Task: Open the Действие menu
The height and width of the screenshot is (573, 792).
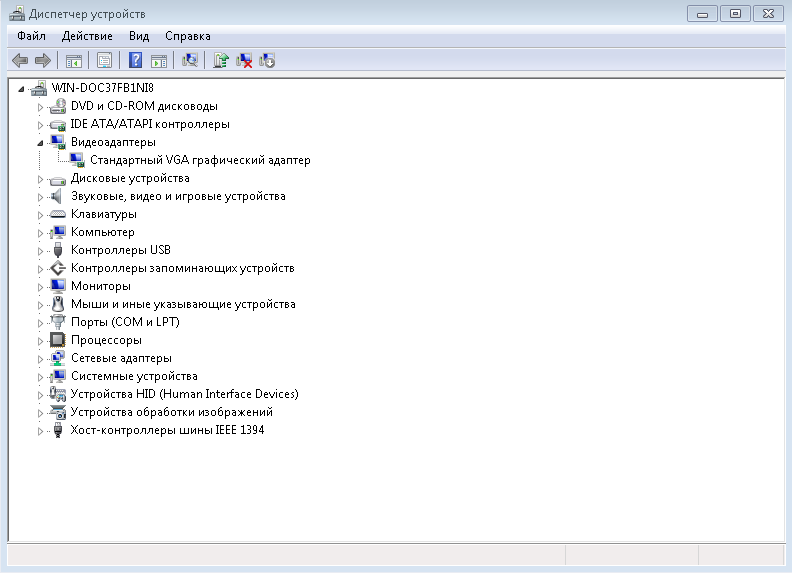Action: [x=87, y=36]
